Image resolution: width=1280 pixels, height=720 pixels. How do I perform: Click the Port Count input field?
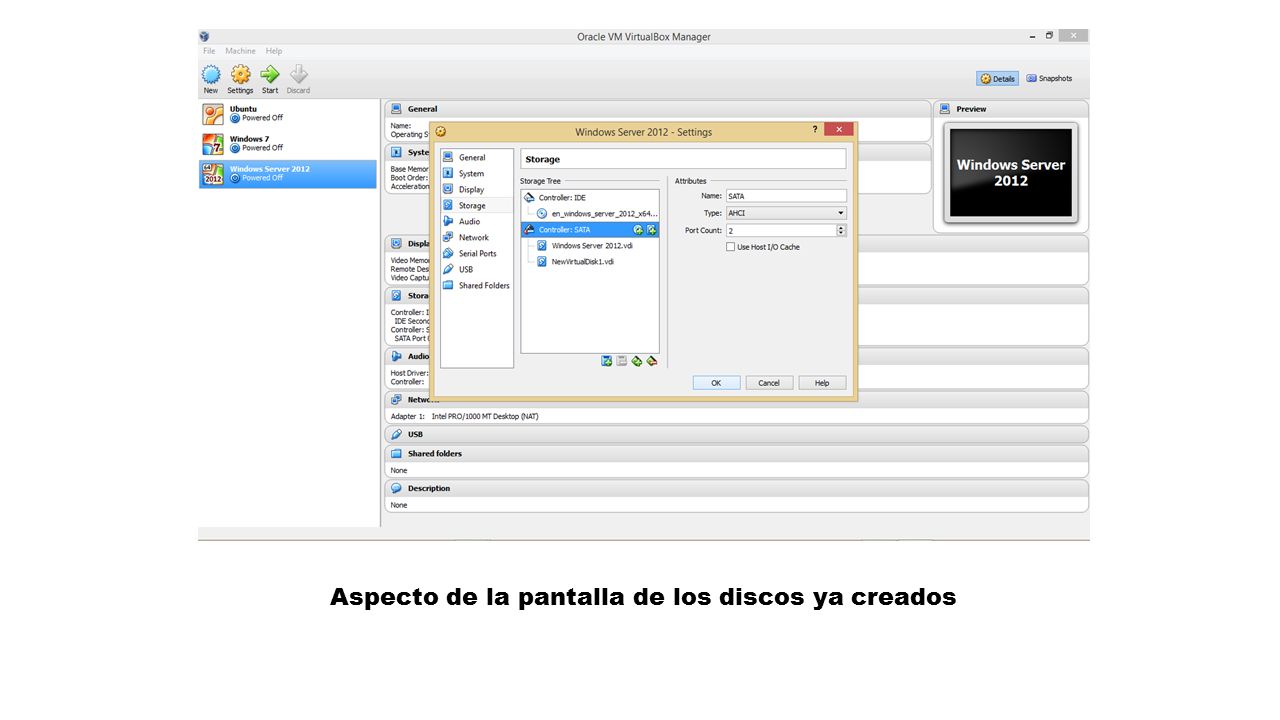(781, 230)
